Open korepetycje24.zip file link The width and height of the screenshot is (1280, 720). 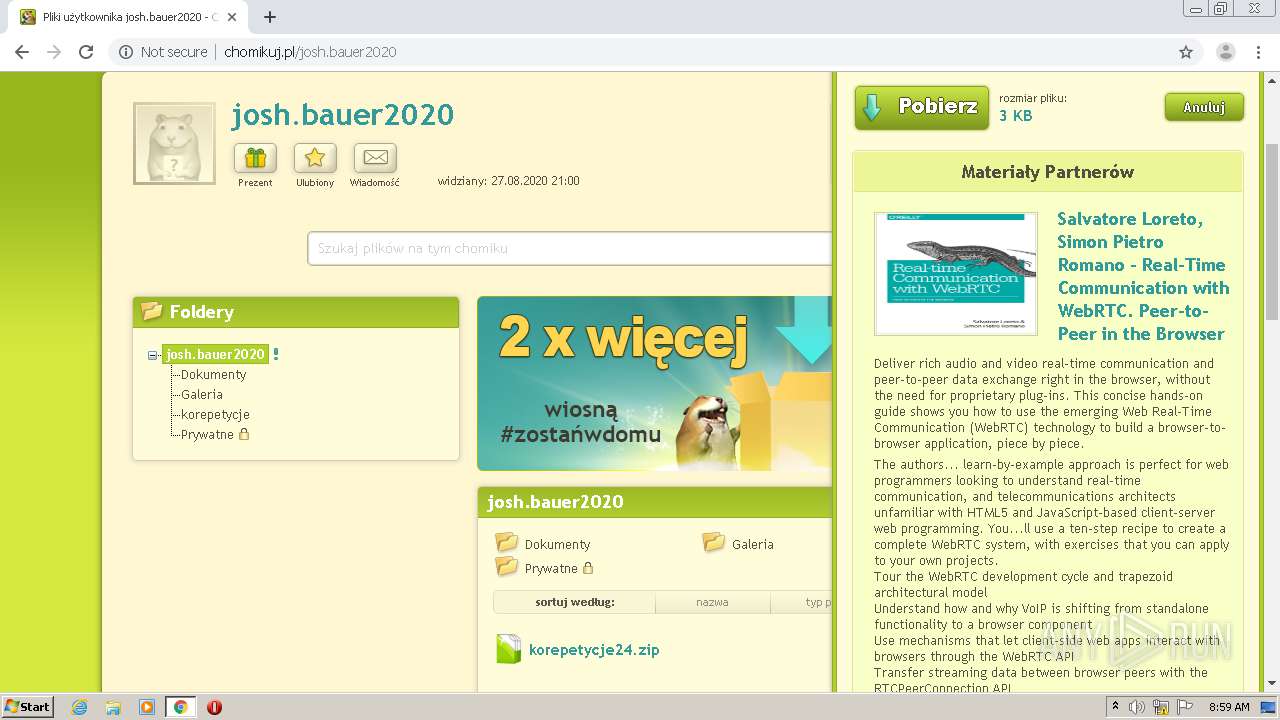point(594,649)
